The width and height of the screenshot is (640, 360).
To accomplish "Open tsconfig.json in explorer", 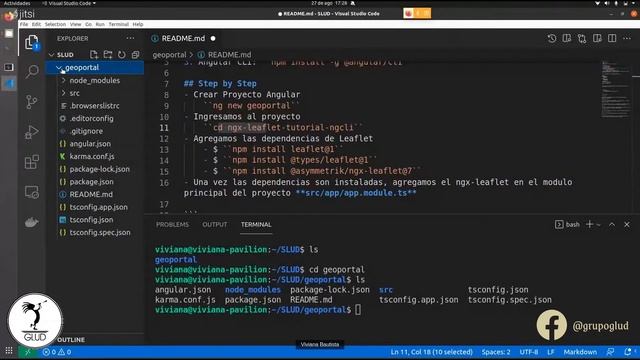I will point(91,220).
